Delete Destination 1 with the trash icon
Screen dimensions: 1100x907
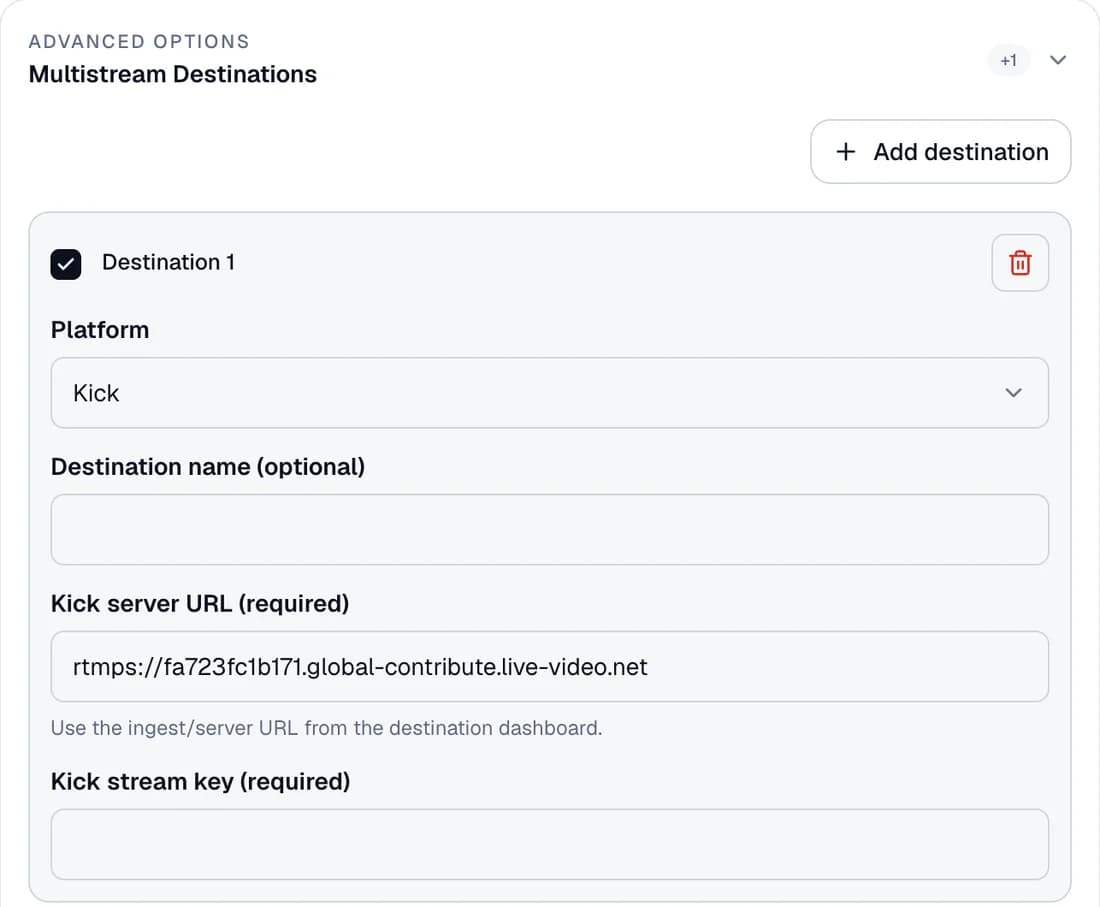(x=1020, y=263)
